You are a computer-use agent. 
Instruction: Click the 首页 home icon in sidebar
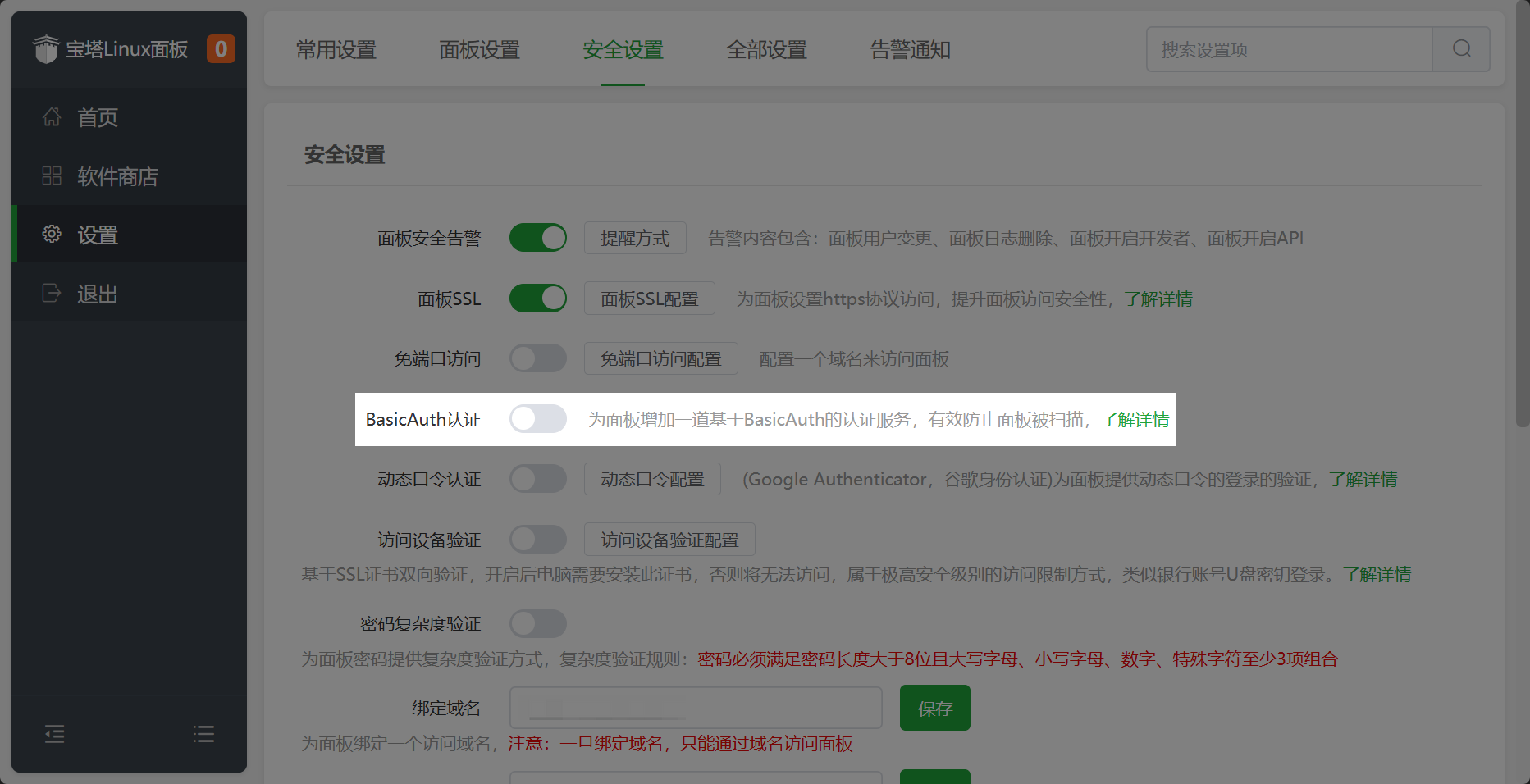(51, 117)
